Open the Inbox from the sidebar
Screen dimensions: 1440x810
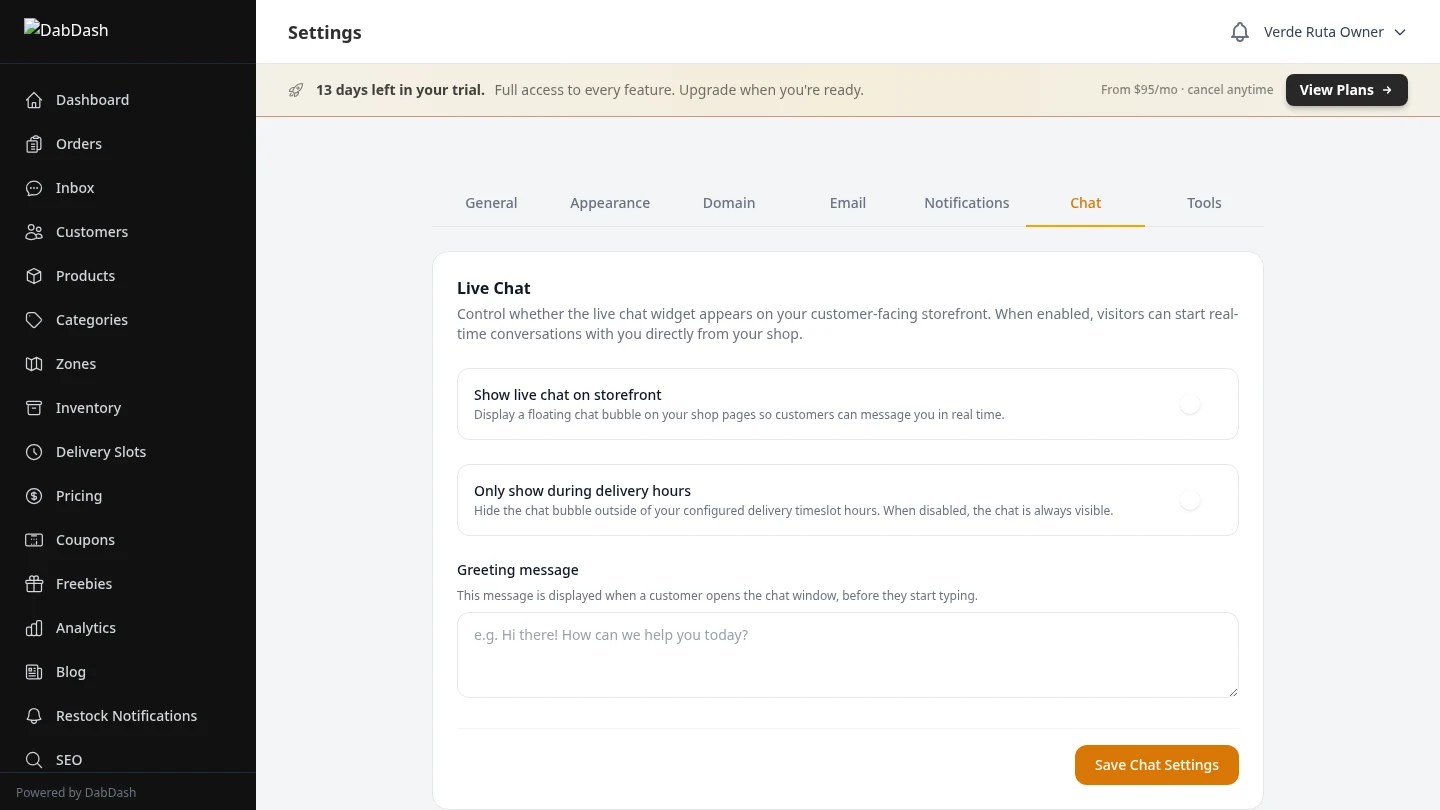[x=33, y=188]
